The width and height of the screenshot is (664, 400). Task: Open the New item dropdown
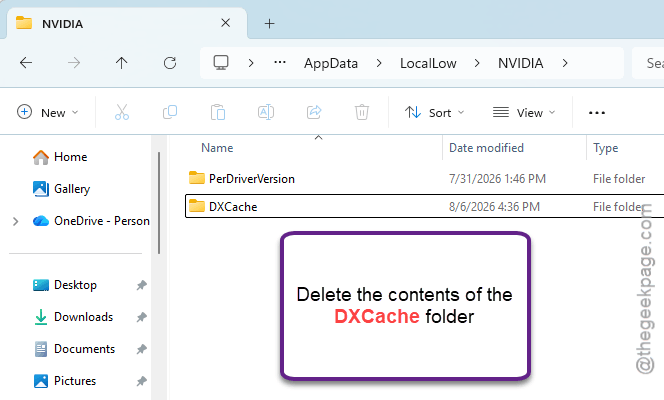tap(47, 113)
